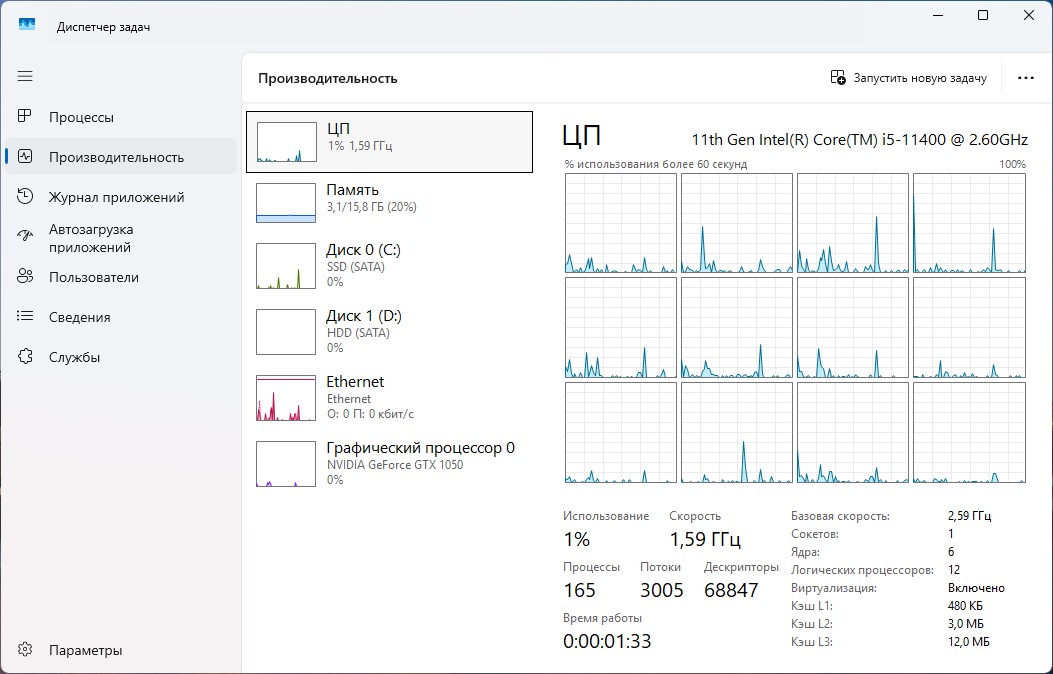Click the App history clock icon
This screenshot has height=674, width=1053.
[25, 196]
